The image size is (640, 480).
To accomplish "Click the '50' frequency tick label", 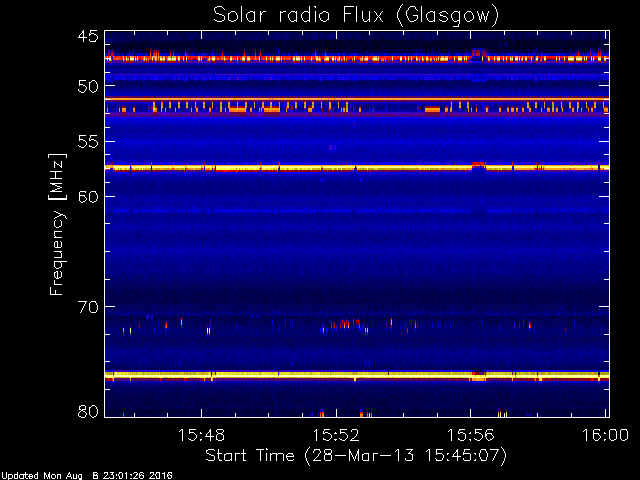I will 88,87.
